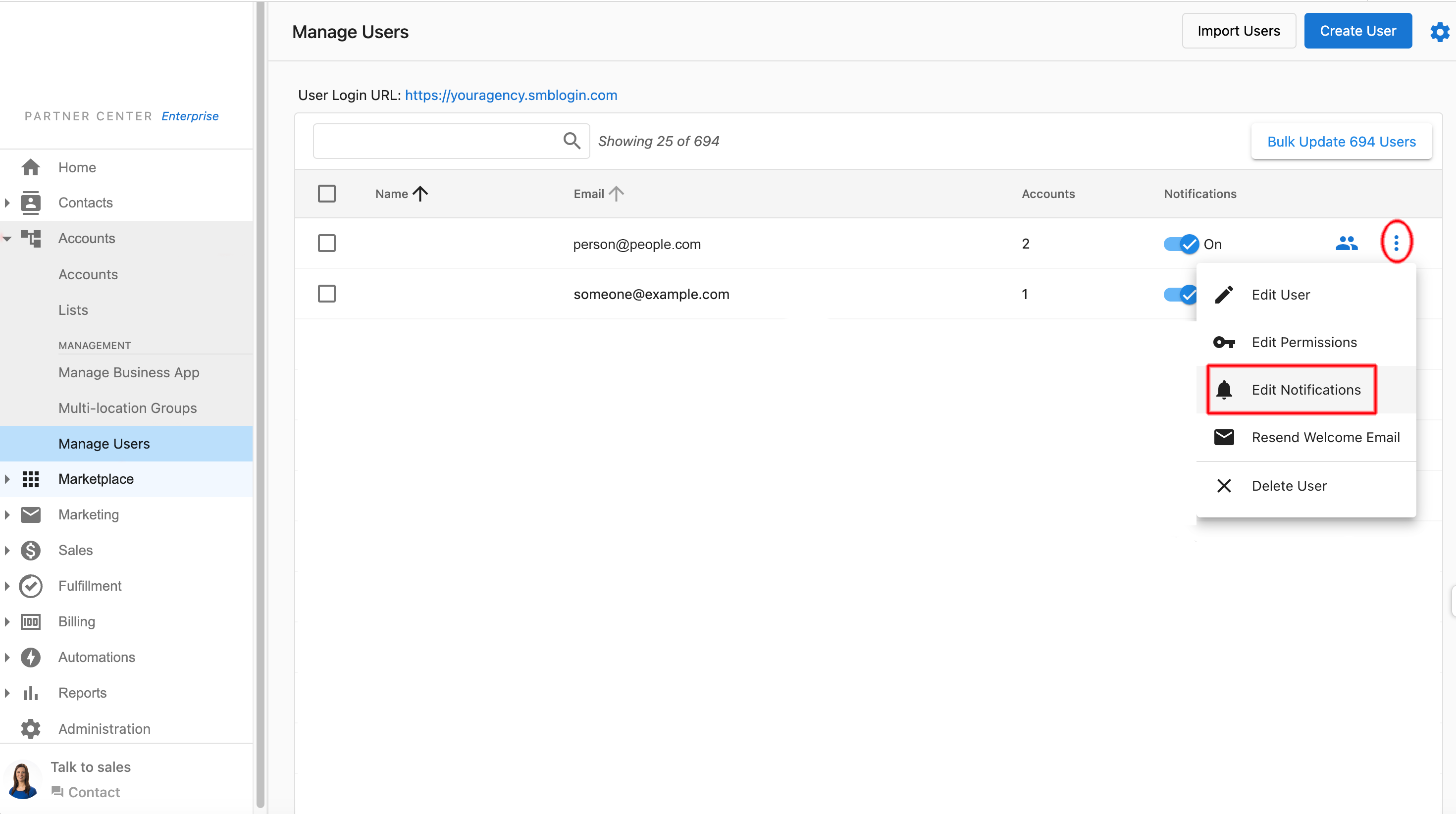Click the Automations lightning bolt icon
The height and width of the screenshot is (814, 1456).
(x=31, y=657)
